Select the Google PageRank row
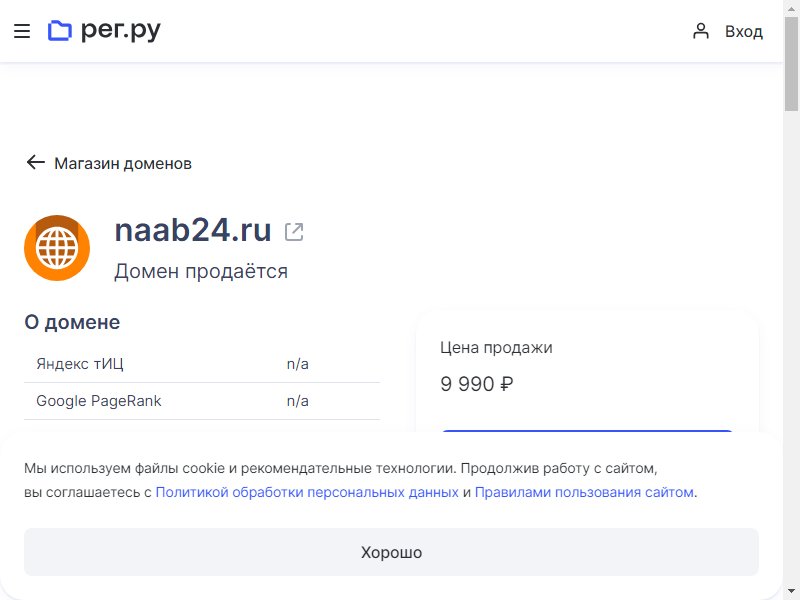The height and width of the screenshot is (600, 800). (x=202, y=401)
